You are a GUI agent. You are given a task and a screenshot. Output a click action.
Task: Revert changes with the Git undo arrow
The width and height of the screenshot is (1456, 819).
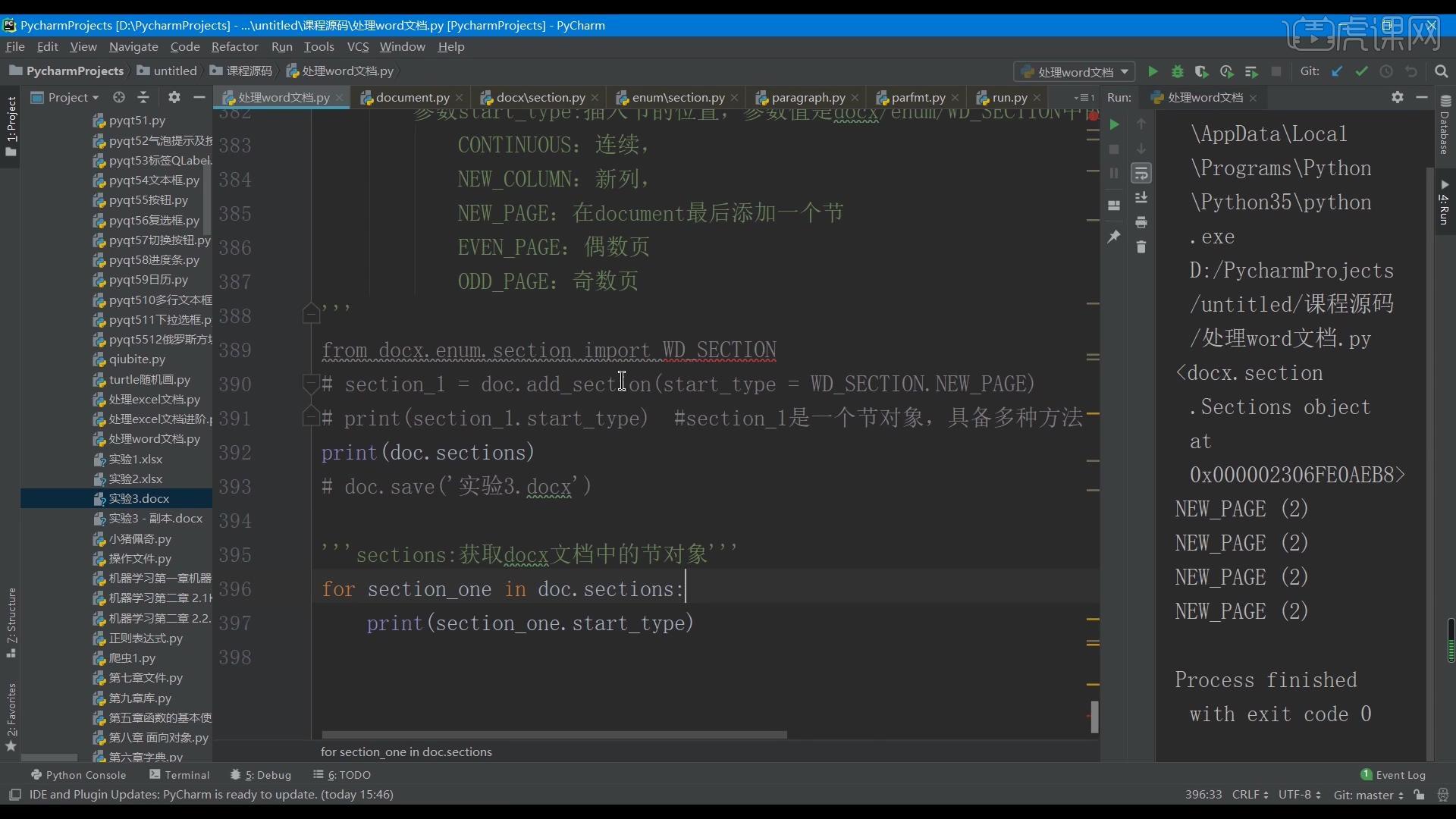[x=1411, y=71]
